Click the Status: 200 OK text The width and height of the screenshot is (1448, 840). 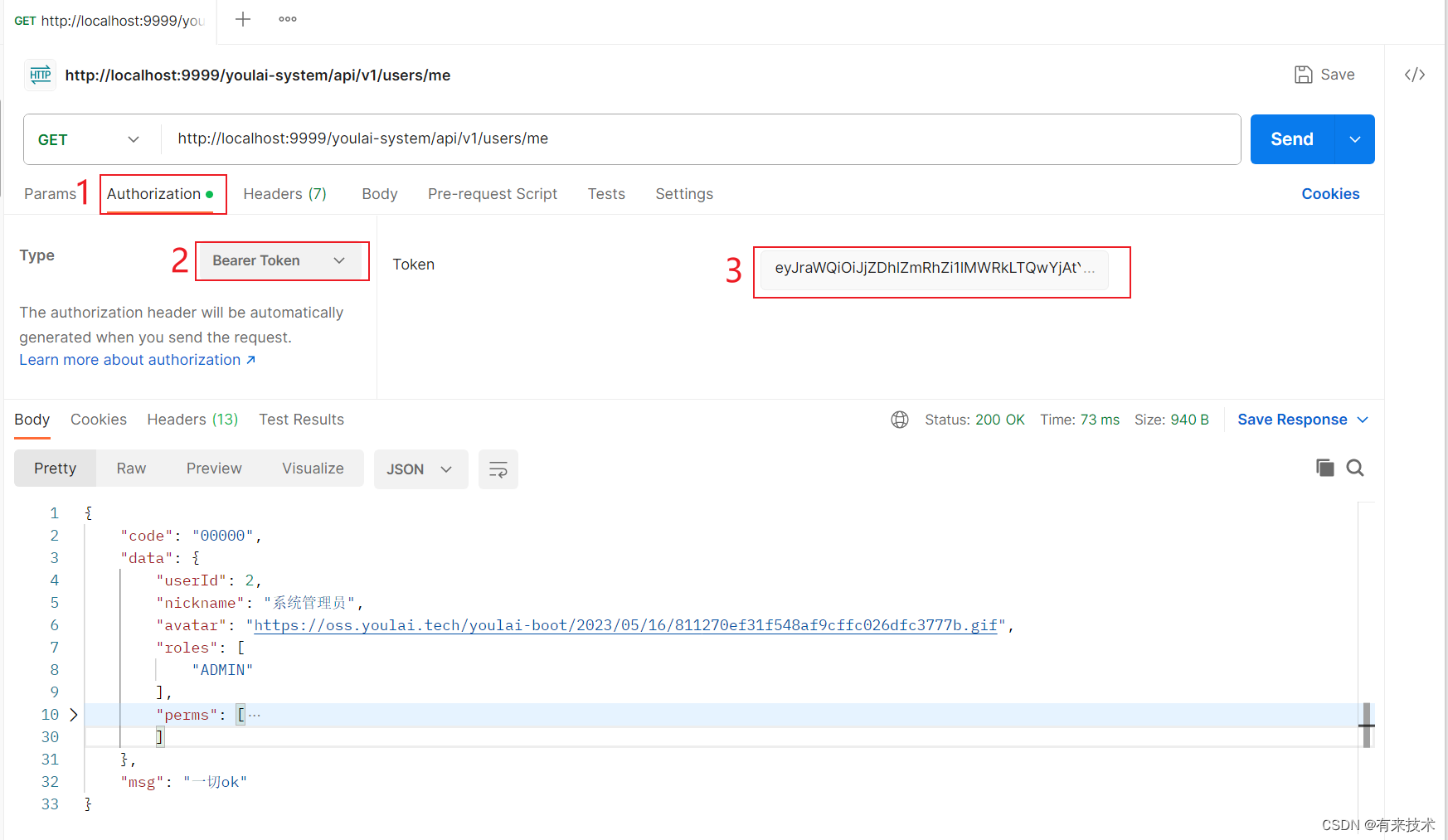click(974, 420)
